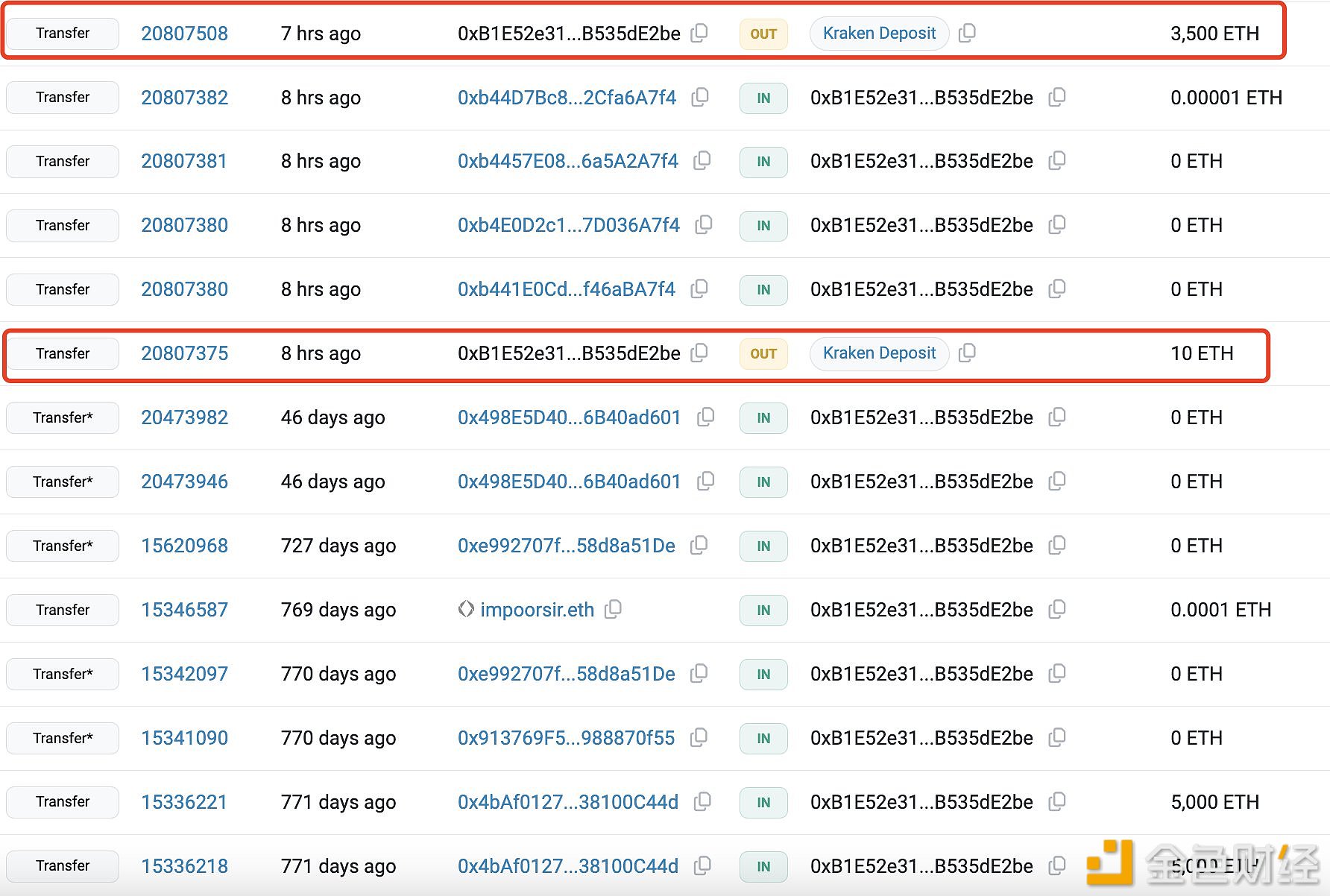1330x896 pixels.
Task: Open Kraken Deposit in 3,500 ETH row
Action: tap(879, 34)
